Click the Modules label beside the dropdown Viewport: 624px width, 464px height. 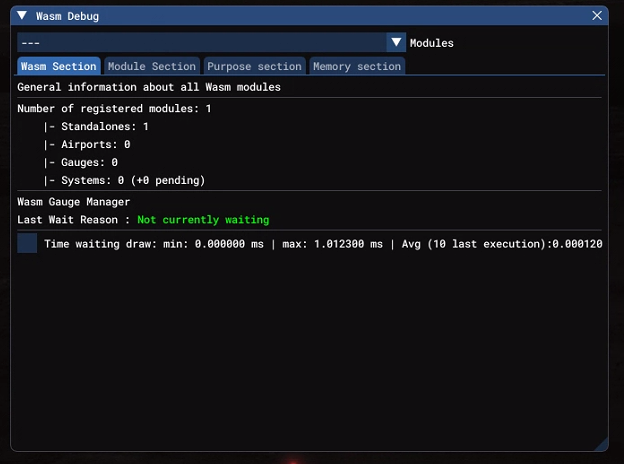[x=431, y=43]
